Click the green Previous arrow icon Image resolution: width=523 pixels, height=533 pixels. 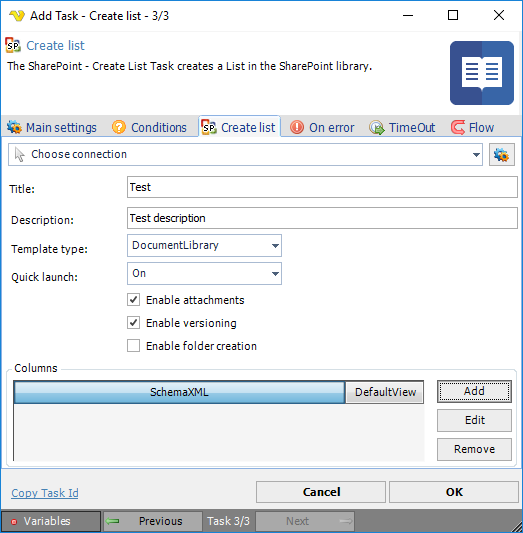coord(112,521)
